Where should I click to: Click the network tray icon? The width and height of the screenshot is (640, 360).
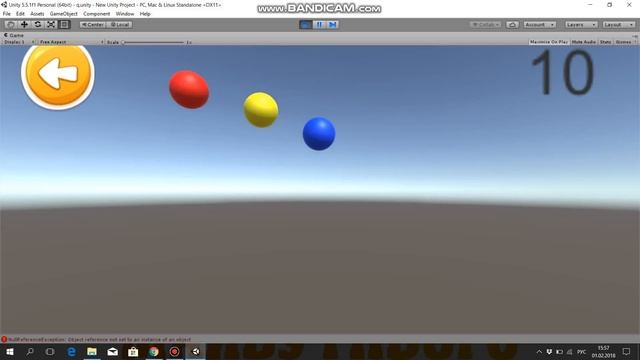570,352
